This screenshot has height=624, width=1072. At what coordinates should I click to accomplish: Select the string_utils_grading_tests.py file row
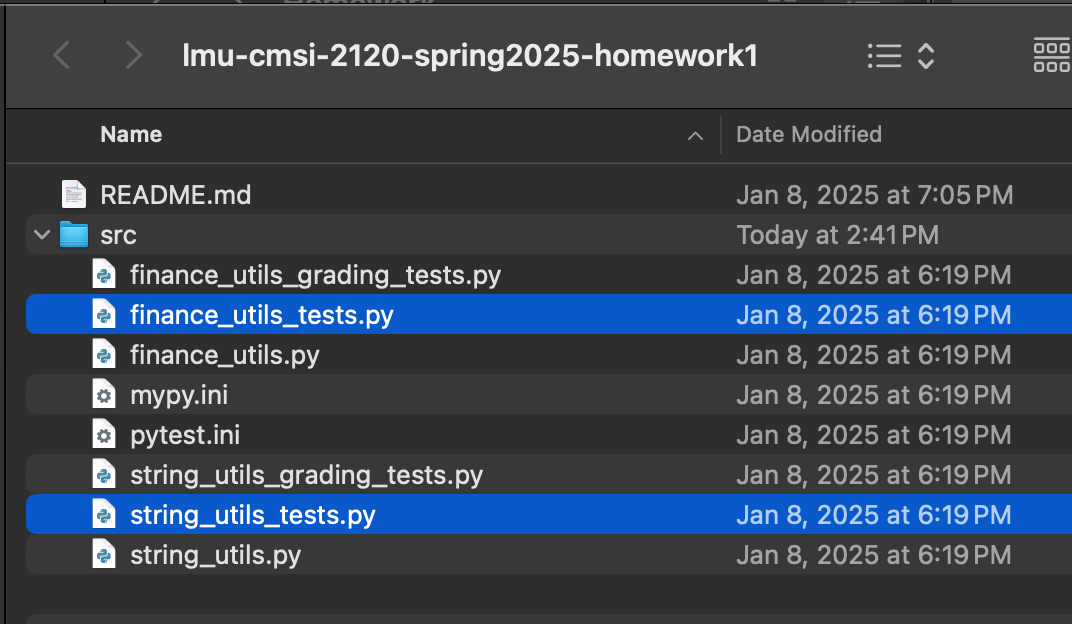tap(549, 475)
